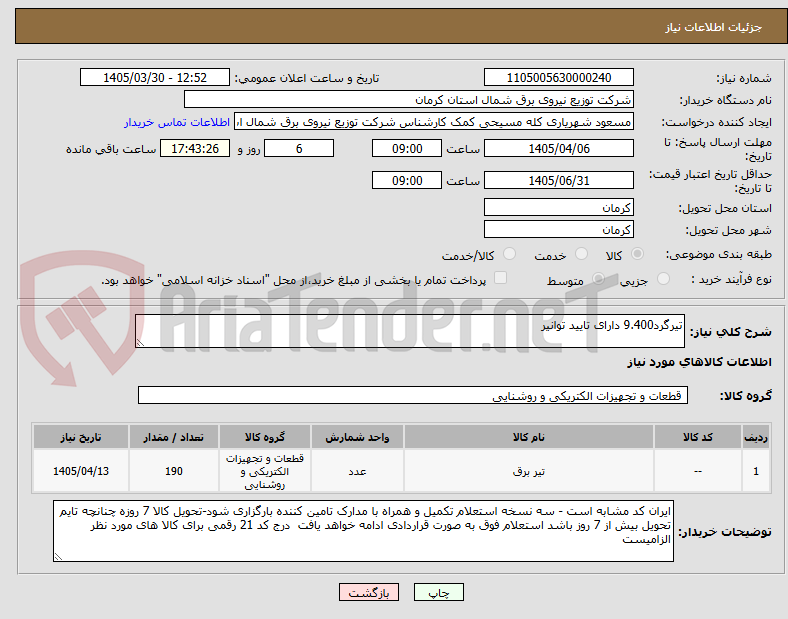
Task: Click the resize handle of buyer notes textarea
Action: [58, 557]
